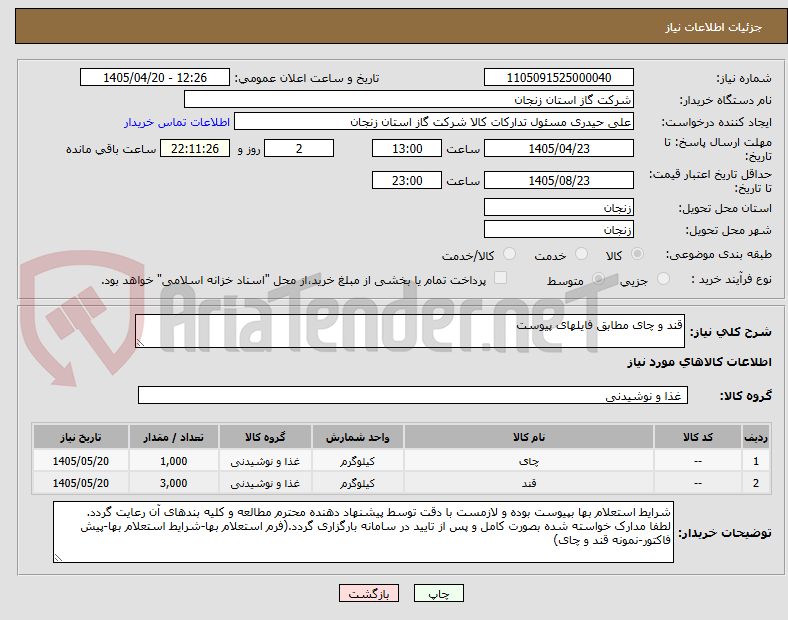The width and height of the screenshot is (788, 620).
Task: Click group غذا و نوشیدنی in the قند row
Action: coord(265,483)
